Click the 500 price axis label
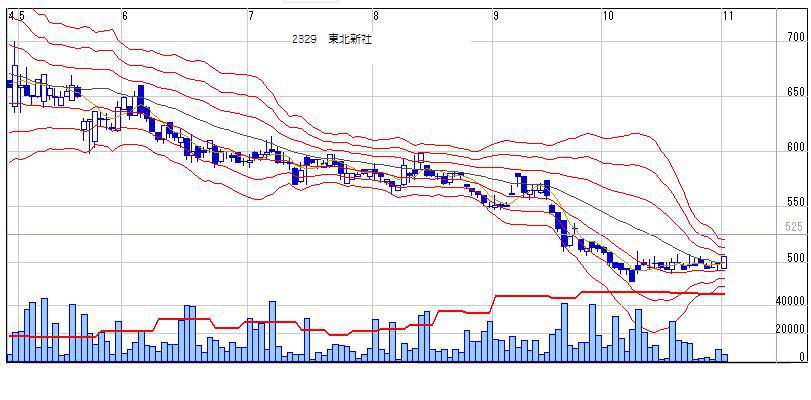This screenshot has height=400, width=811. pos(796,258)
